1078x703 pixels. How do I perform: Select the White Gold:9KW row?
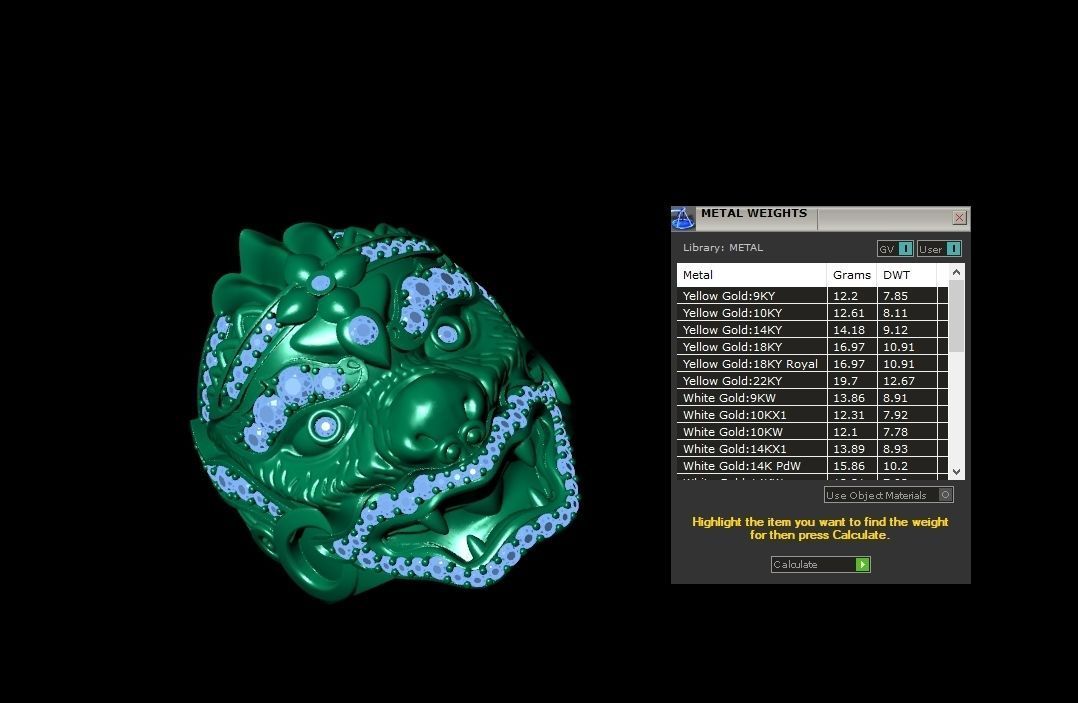(812, 398)
